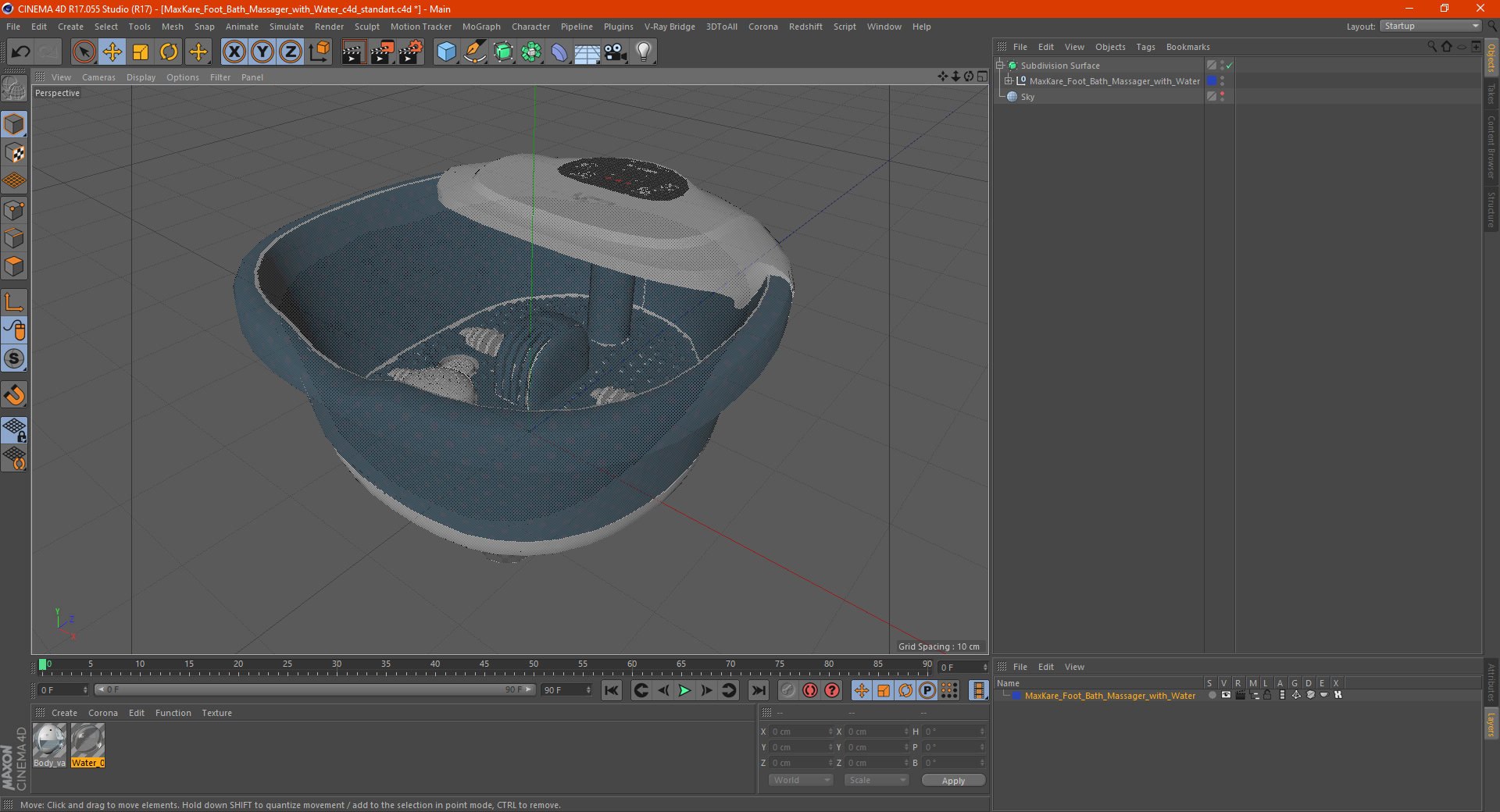Open the Simulate menu

(x=287, y=27)
